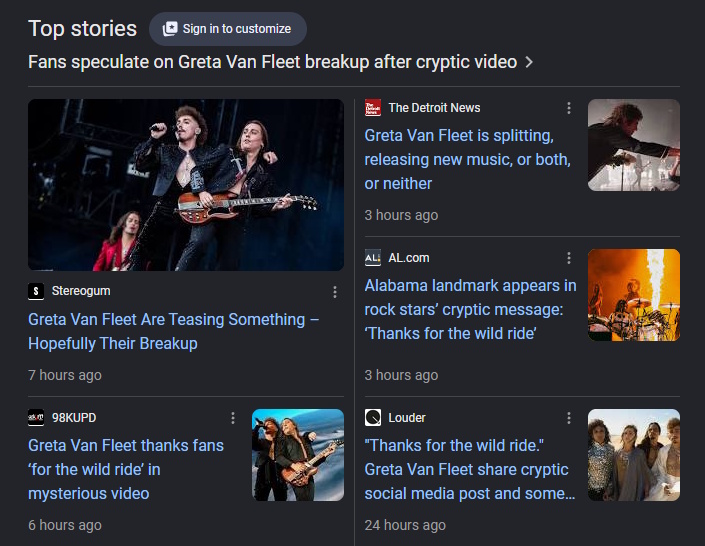This screenshot has width=705, height=546.
Task: Open 'Greta Van Fleet is splitting' headline
Action: 468,160
